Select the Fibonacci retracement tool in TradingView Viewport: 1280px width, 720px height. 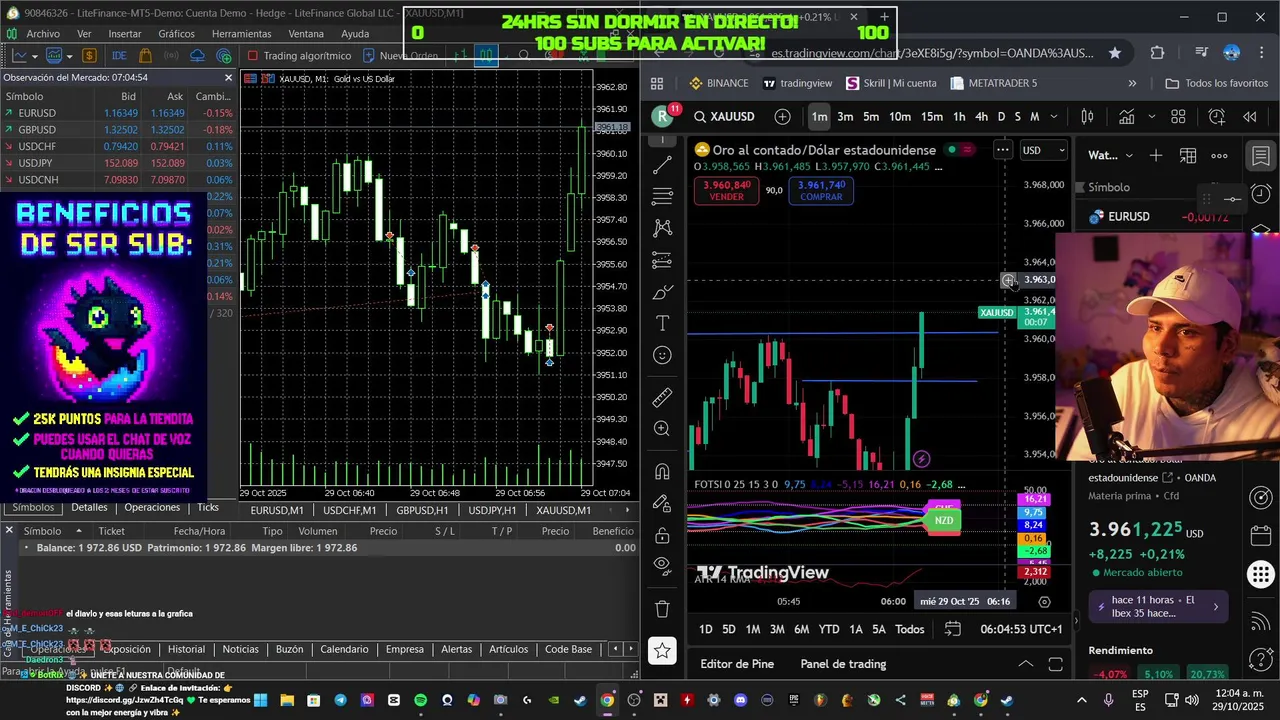click(x=662, y=196)
